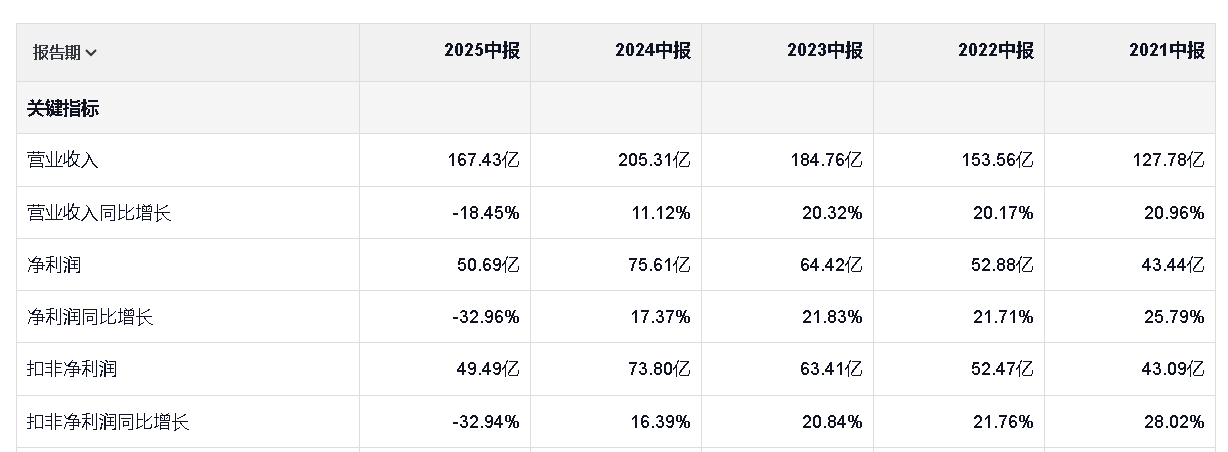Click the 关键指标 section header
1228x452 pixels.
coord(63,108)
